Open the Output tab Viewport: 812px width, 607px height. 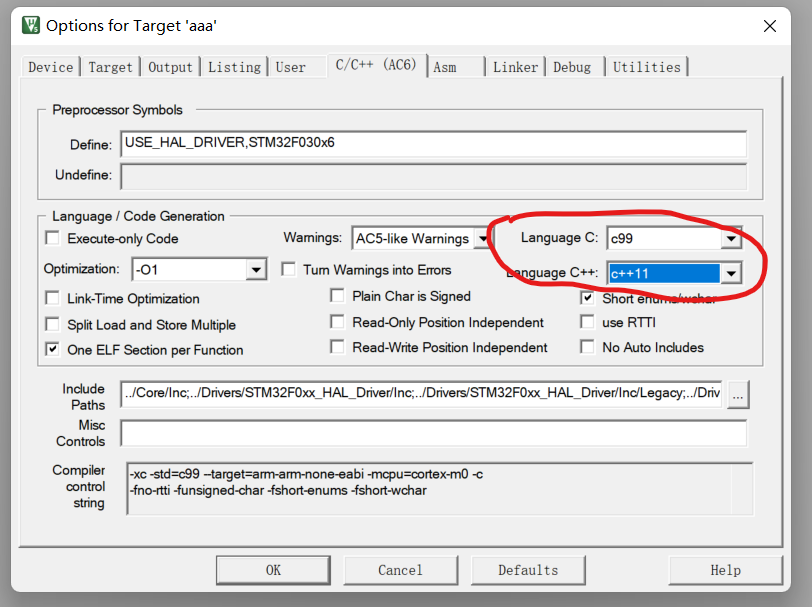click(x=170, y=67)
